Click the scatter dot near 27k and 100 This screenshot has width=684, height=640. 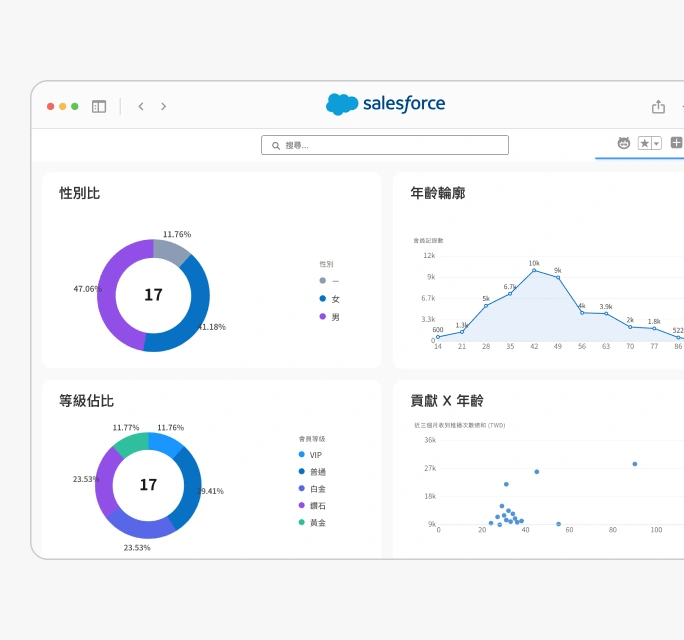(x=635, y=464)
